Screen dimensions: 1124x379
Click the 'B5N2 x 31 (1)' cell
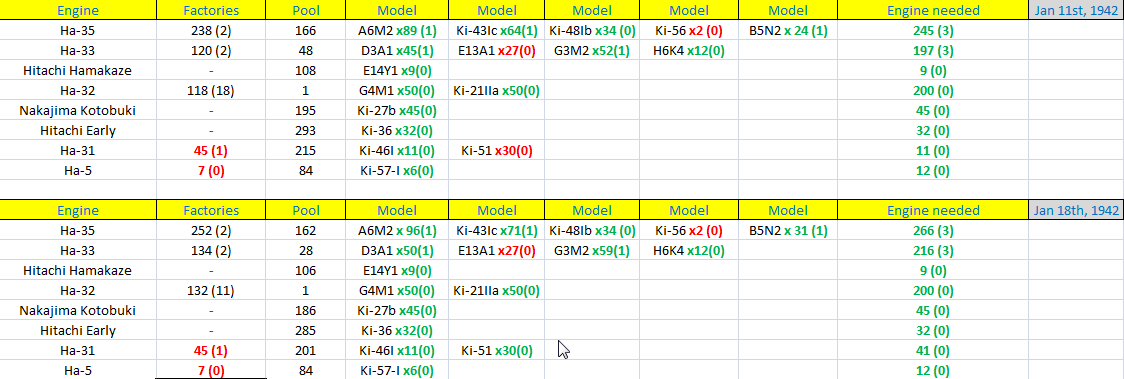(787, 231)
